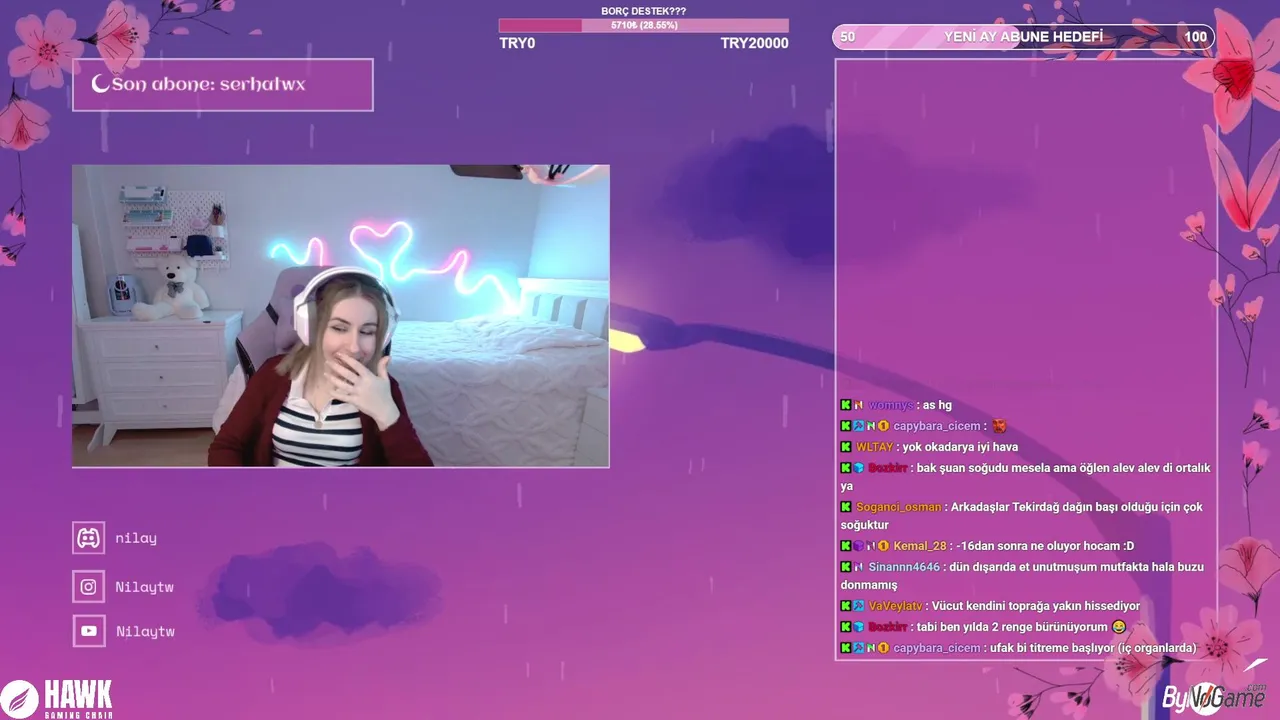The width and height of the screenshot is (1280, 720).
Task: Open the Instagram icon next to Nilaytw
Action: click(x=89, y=587)
